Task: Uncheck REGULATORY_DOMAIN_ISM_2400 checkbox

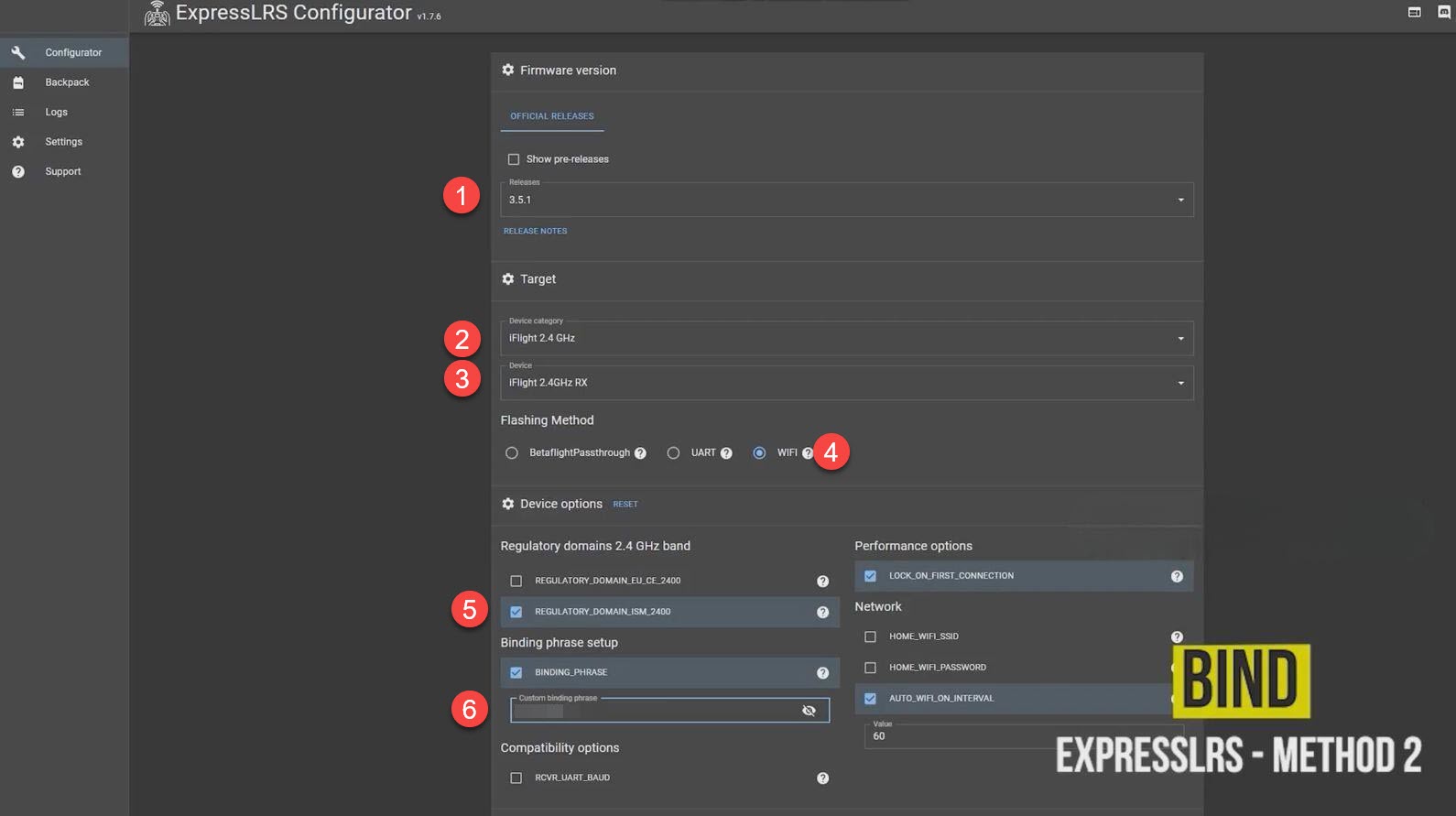Action: 516,612
